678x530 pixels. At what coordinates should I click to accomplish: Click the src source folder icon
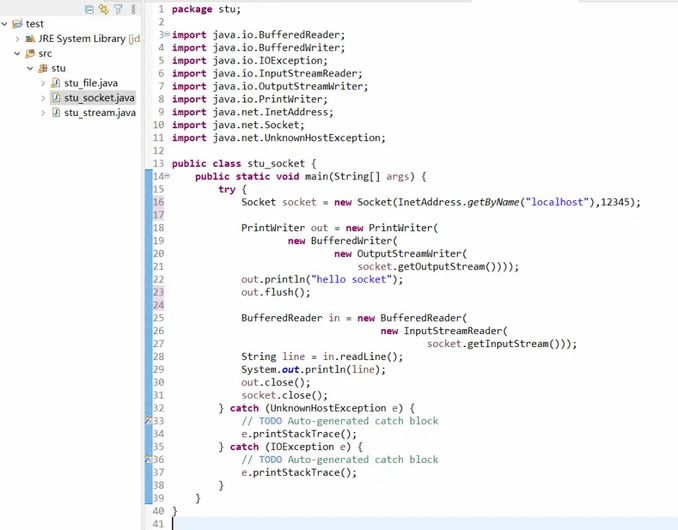click(x=30, y=53)
